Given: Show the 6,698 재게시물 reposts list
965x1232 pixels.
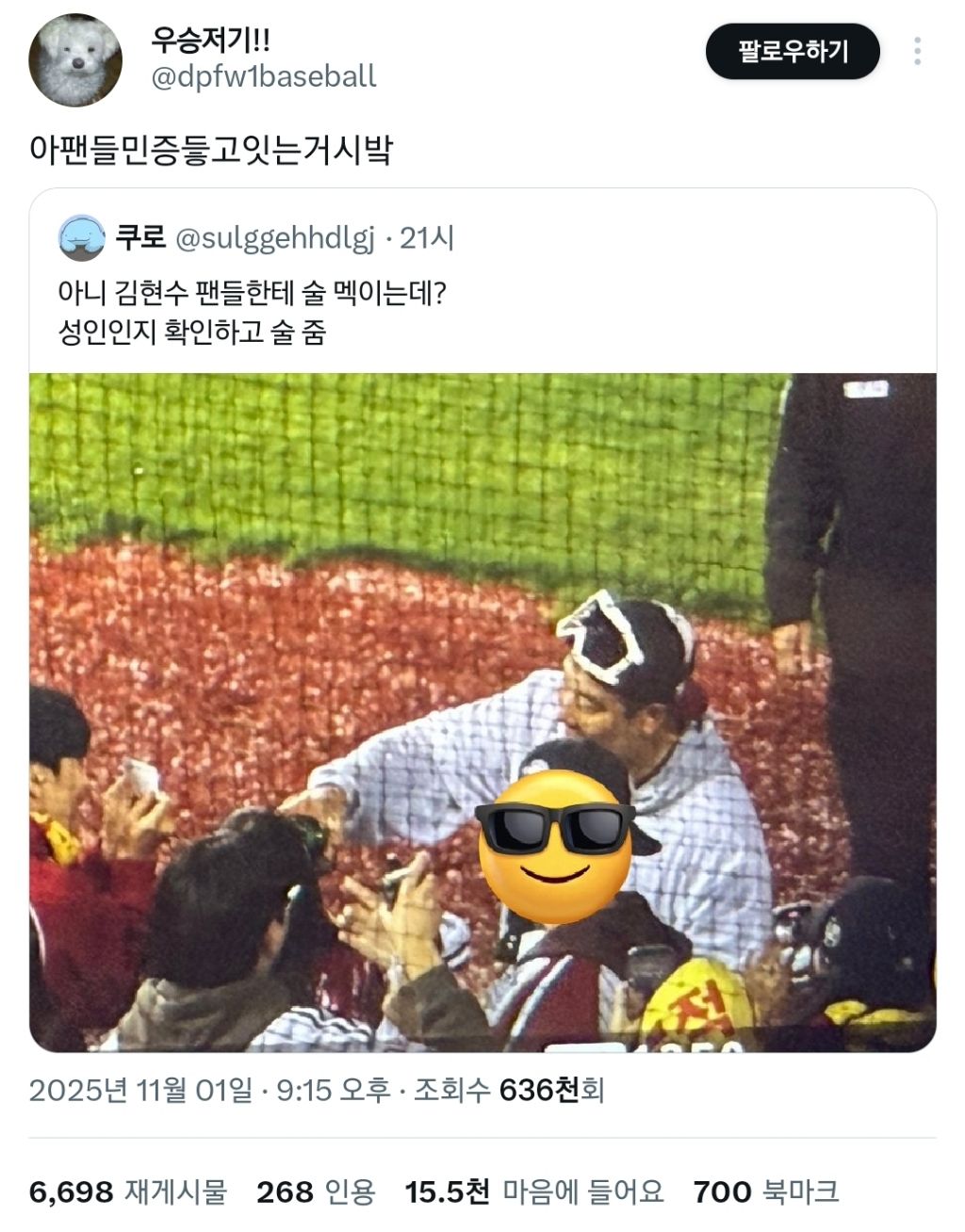Looking at the screenshot, I should tap(128, 1191).
